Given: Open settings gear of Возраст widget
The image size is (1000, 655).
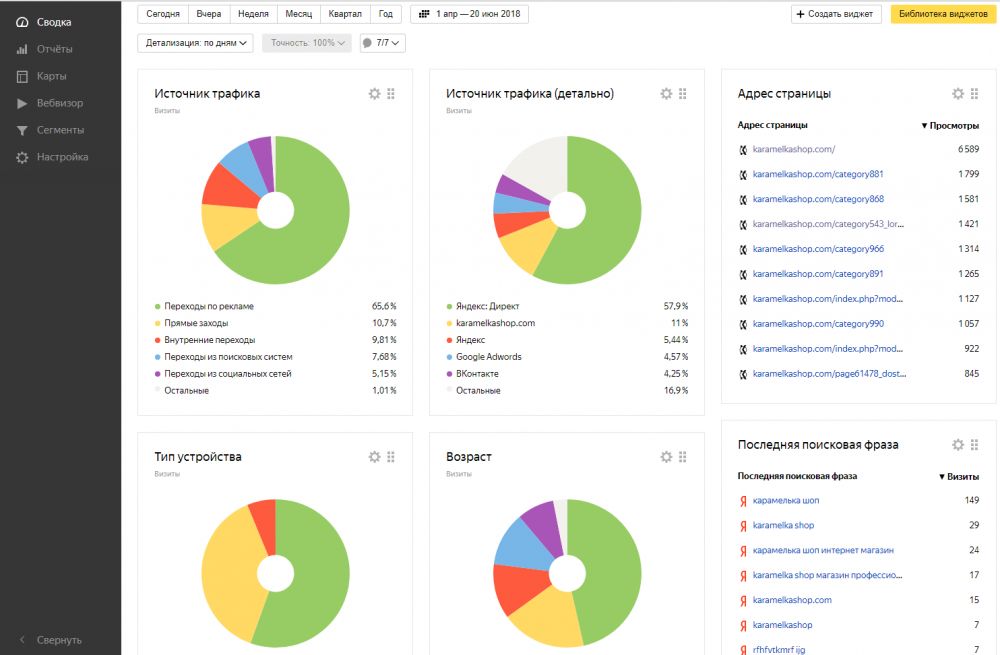Looking at the screenshot, I should pos(666,457).
